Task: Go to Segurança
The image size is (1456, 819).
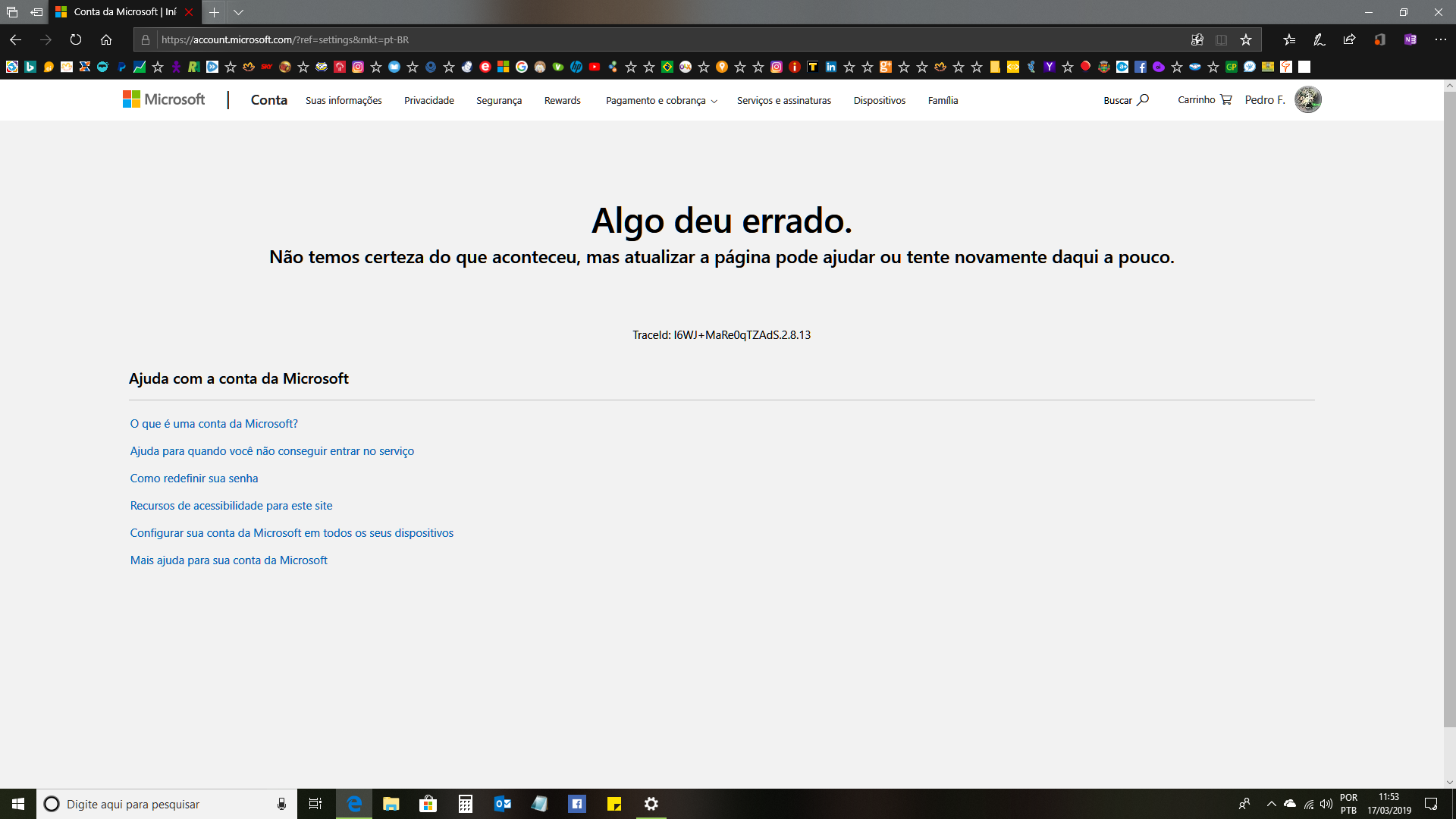Action: coord(499,100)
